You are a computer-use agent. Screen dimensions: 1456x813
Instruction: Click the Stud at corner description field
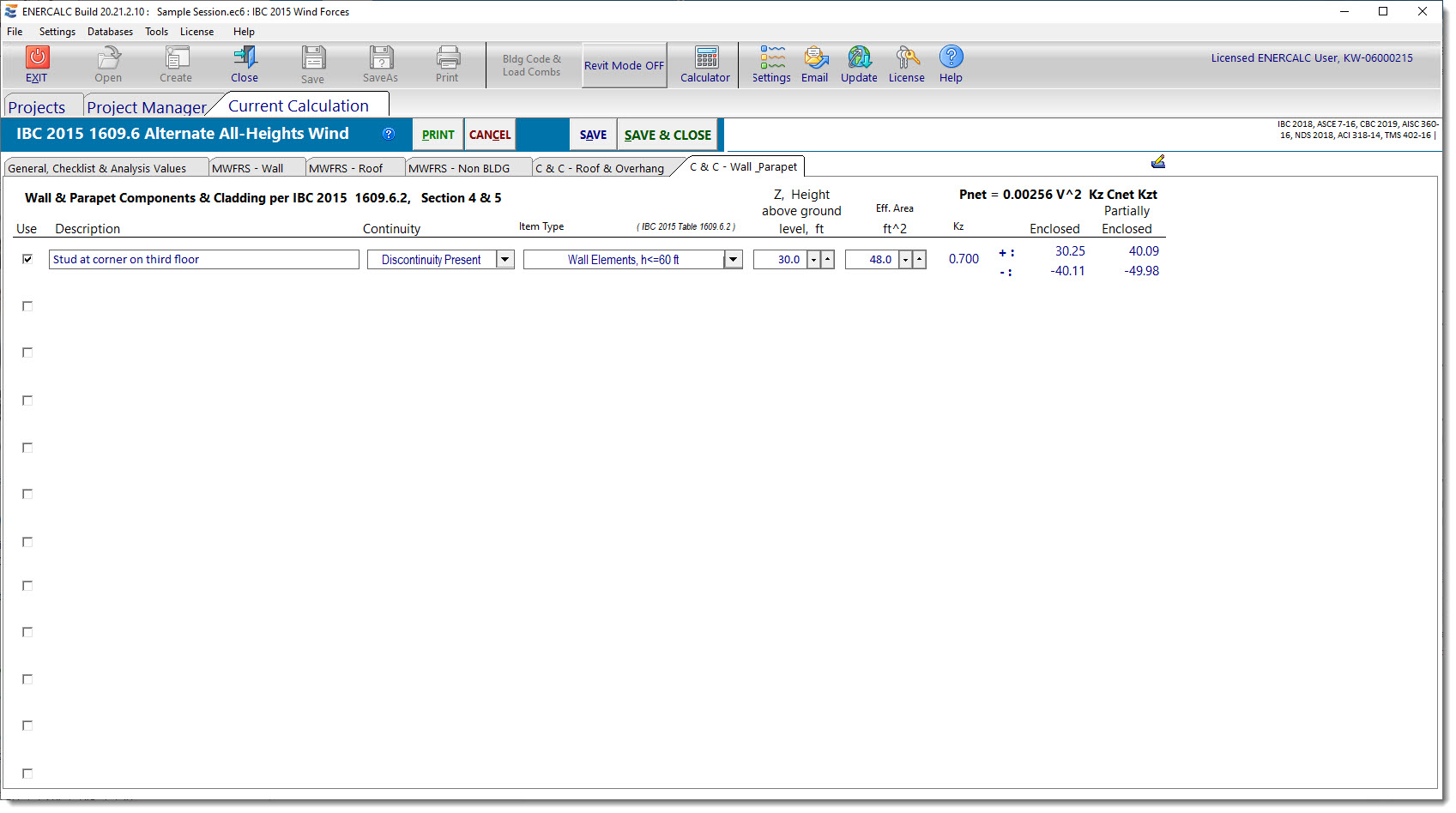click(x=203, y=260)
